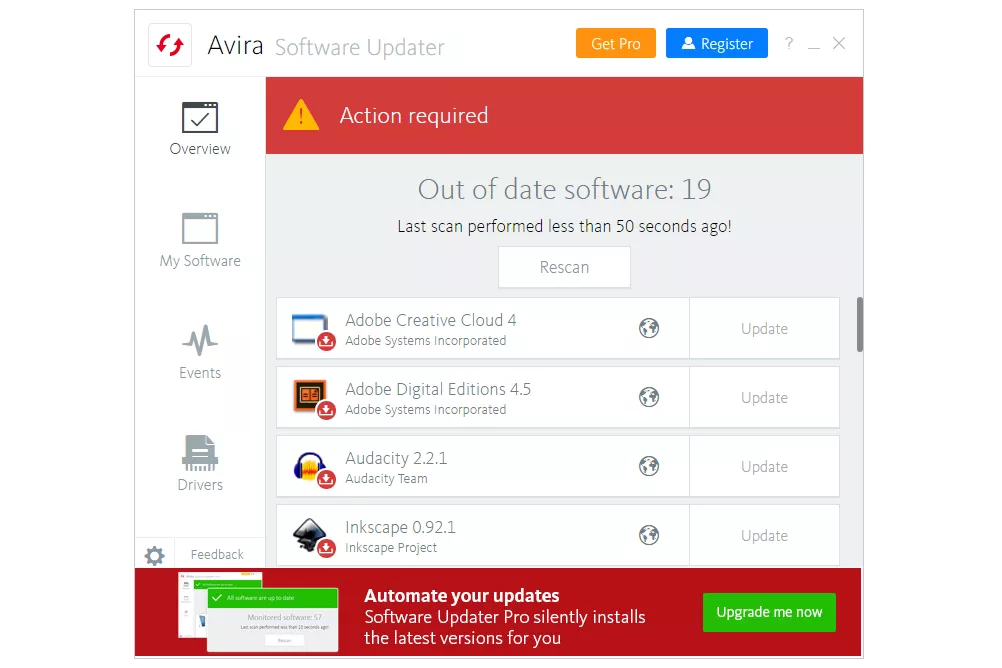Click the Audacity headphones app icon
Viewport: 1002px width, 668px height.
(x=310, y=467)
